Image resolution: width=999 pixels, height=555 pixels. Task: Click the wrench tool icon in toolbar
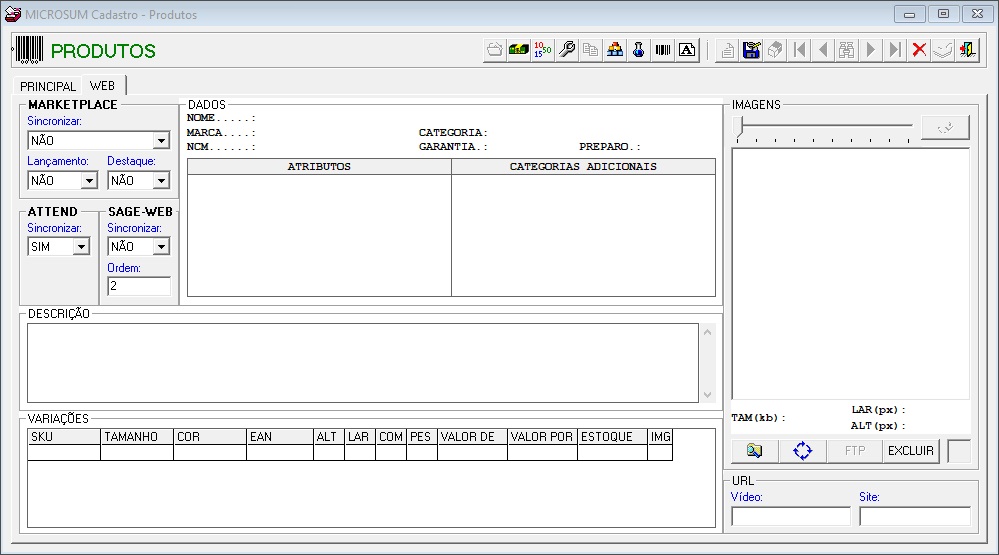pyautogui.click(x=567, y=50)
